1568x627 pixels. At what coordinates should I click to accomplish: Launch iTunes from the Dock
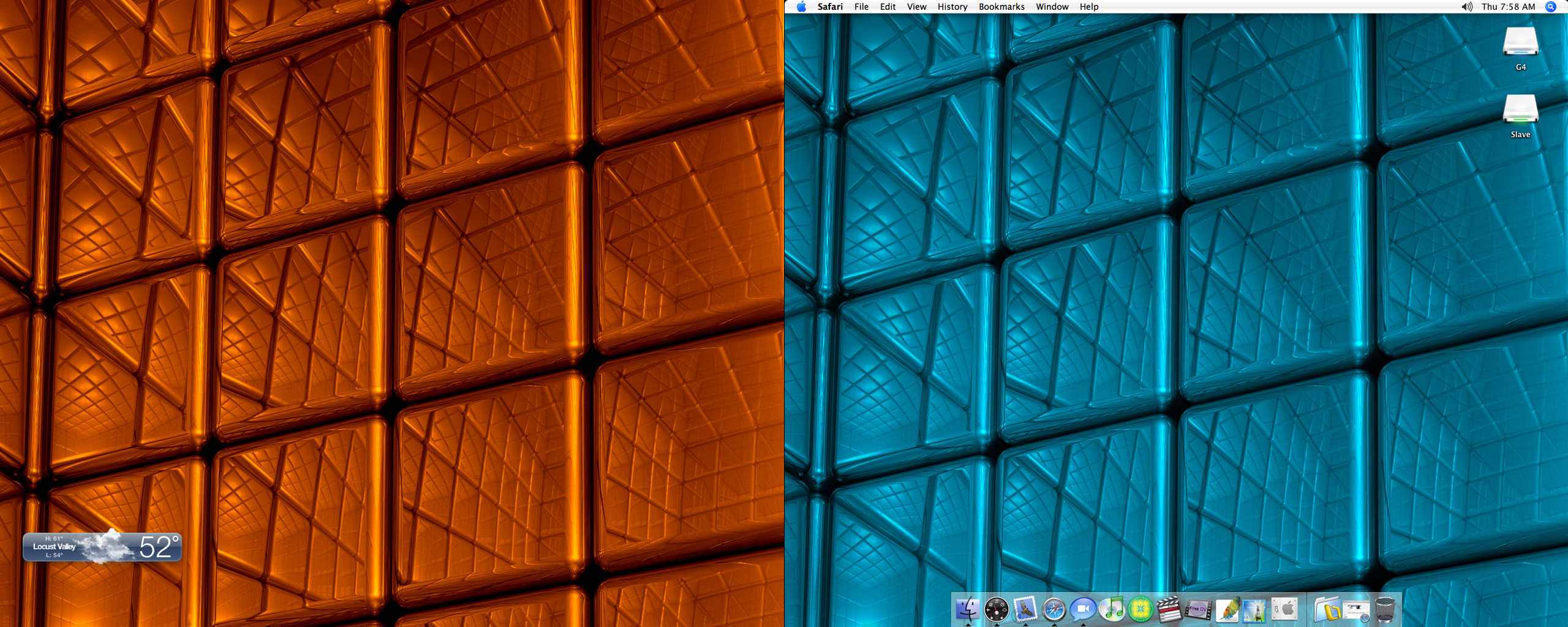pos(1112,609)
